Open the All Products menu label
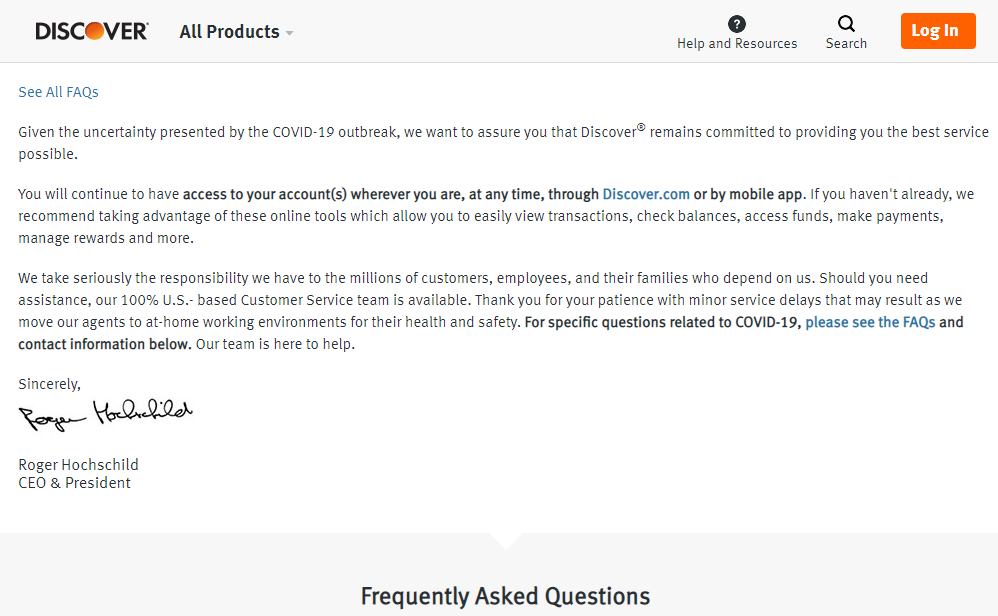This screenshot has width=998, height=616. [229, 32]
